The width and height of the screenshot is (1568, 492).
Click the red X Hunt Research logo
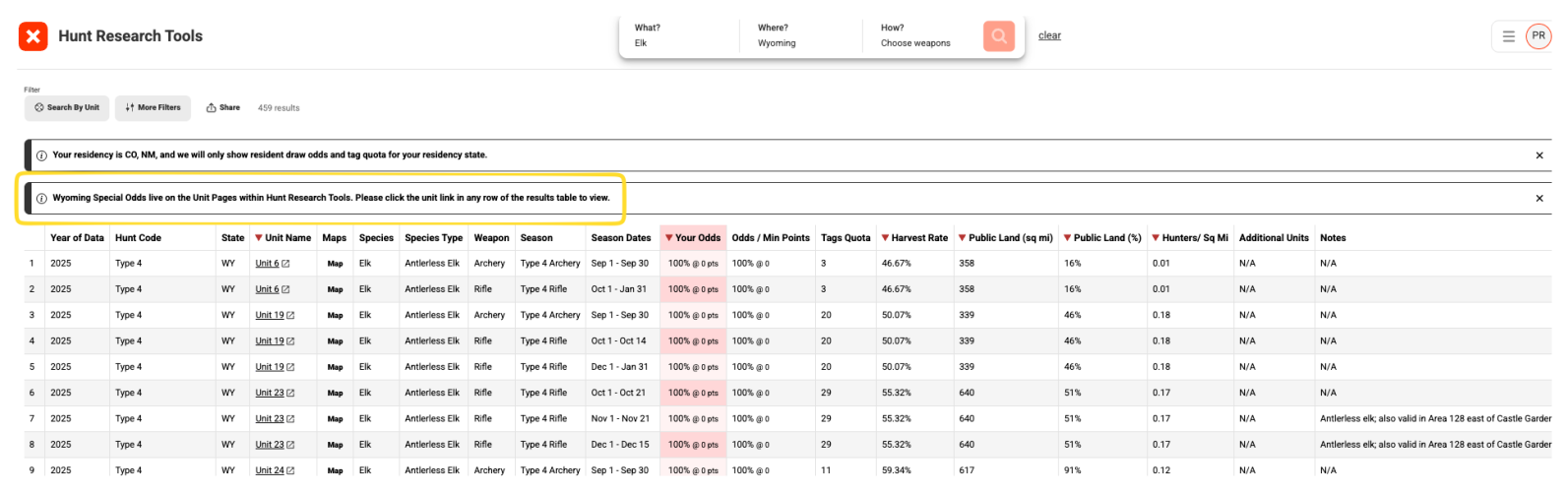pyautogui.click(x=33, y=36)
